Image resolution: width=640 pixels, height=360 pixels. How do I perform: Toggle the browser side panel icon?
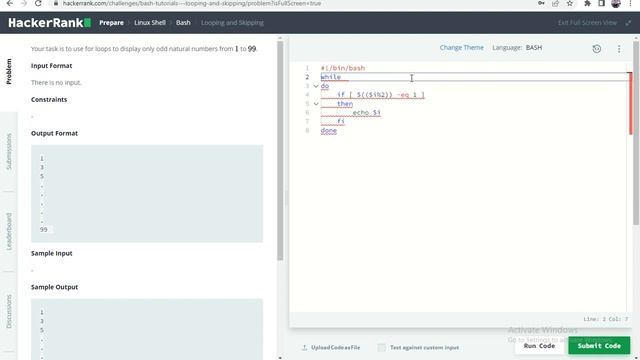[x=602, y=3]
